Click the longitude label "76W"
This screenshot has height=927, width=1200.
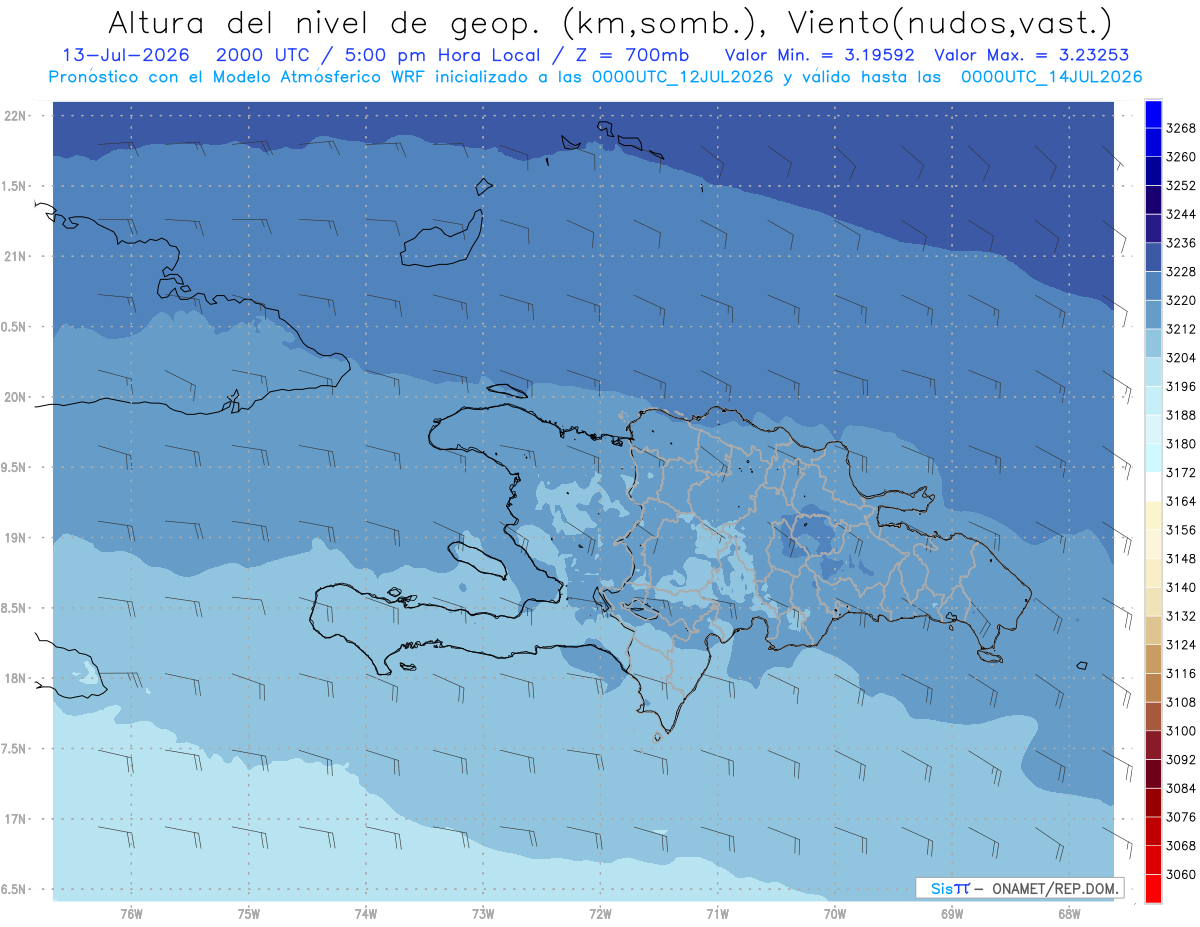(x=131, y=914)
